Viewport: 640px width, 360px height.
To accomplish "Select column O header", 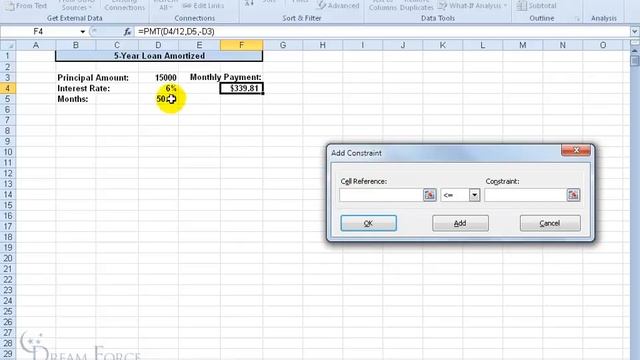I will tap(603, 45).
